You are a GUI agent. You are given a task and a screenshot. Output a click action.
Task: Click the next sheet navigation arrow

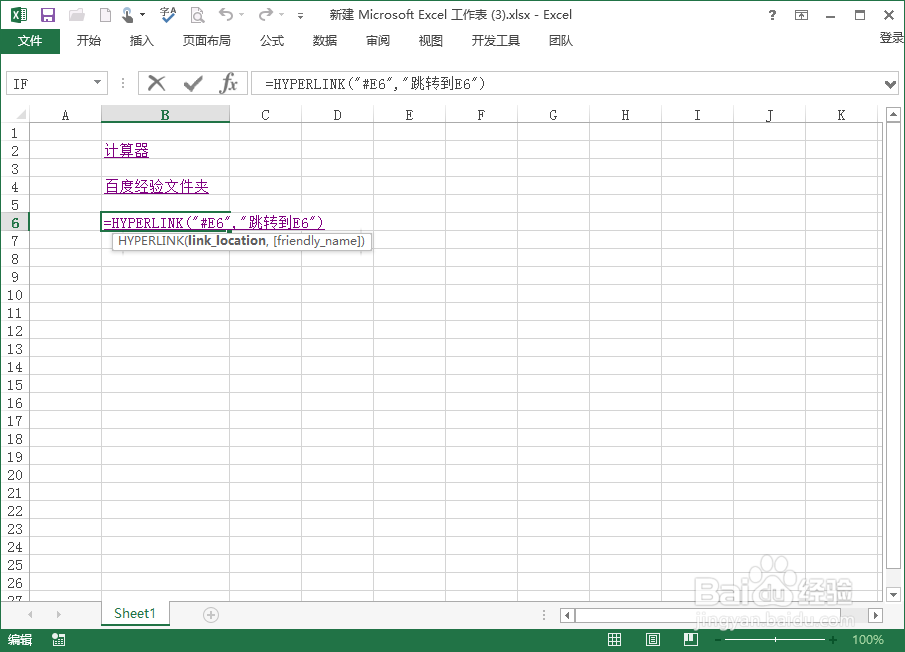click(58, 615)
